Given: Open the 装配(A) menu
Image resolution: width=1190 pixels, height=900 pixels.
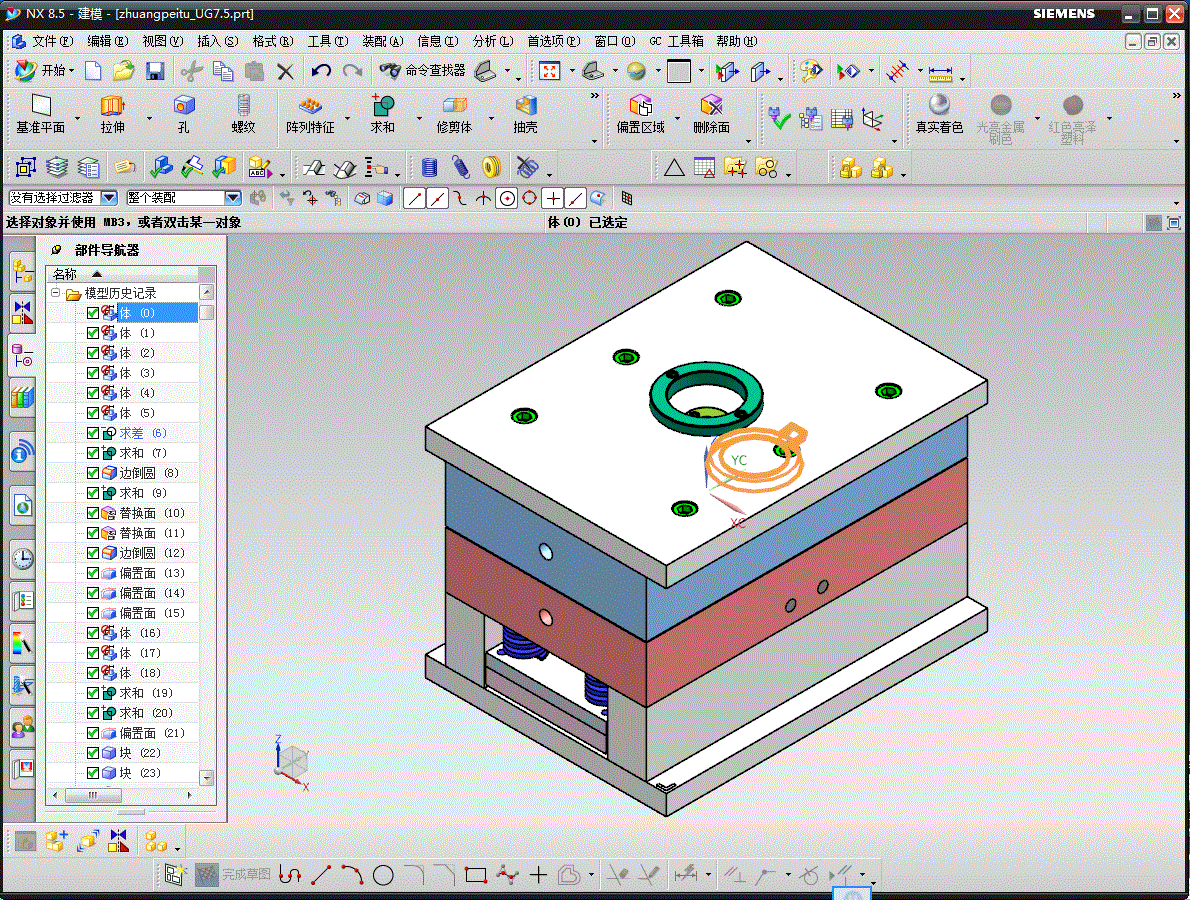Looking at the screenshot, I should click(x=382, y=41).
